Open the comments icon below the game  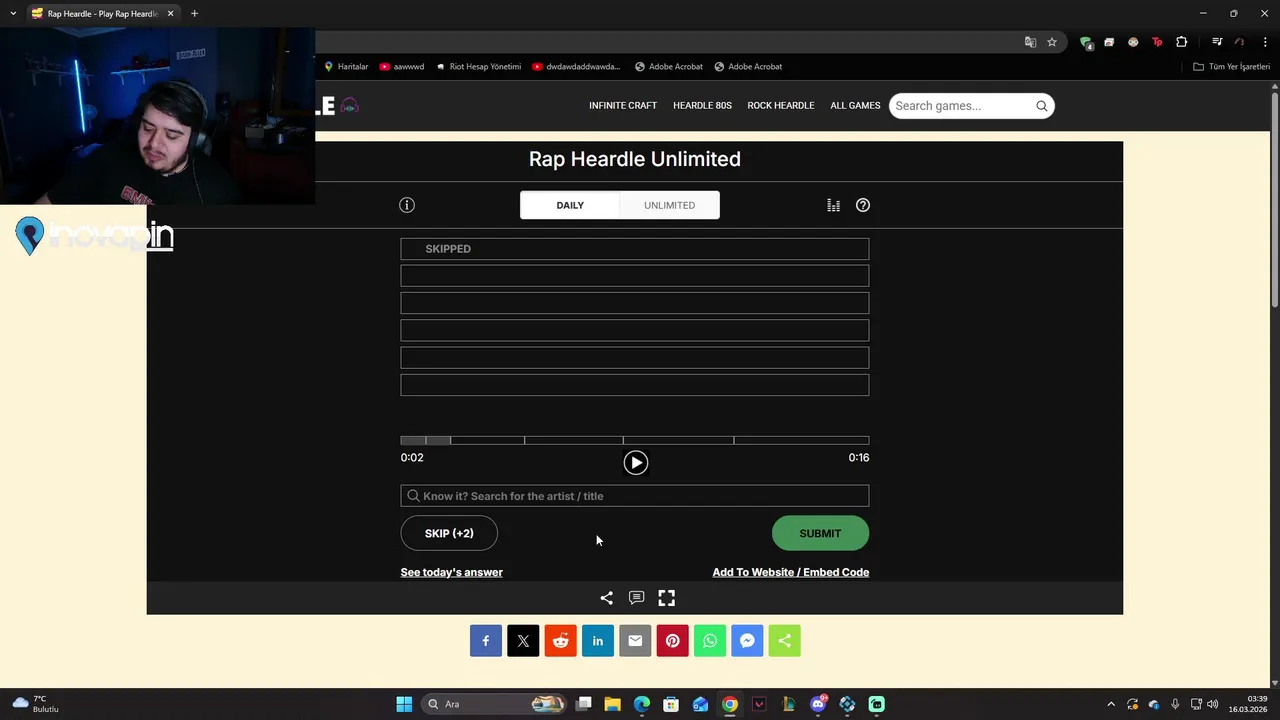coord(636,598)
